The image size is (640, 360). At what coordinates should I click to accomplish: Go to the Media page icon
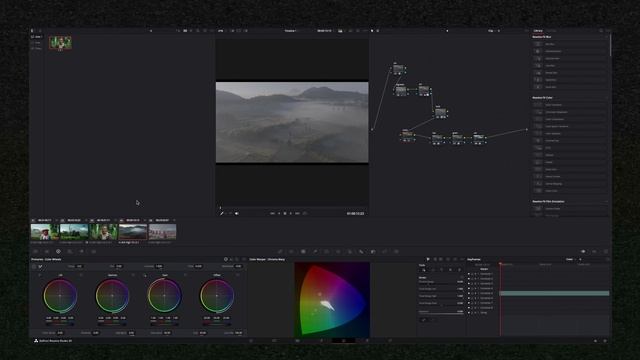[251, 340]
